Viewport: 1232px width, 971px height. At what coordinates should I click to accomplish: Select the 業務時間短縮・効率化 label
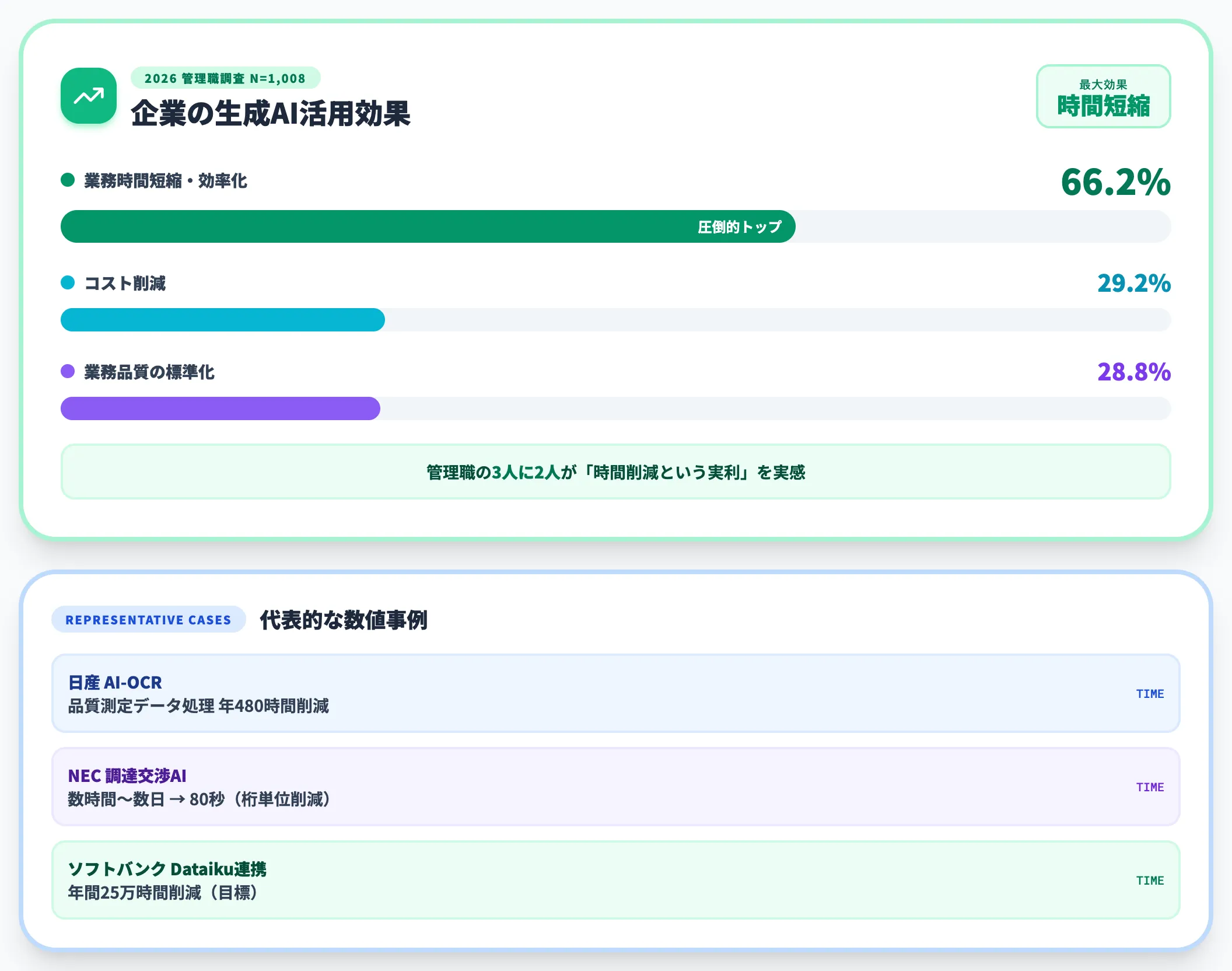coord(166,181)
